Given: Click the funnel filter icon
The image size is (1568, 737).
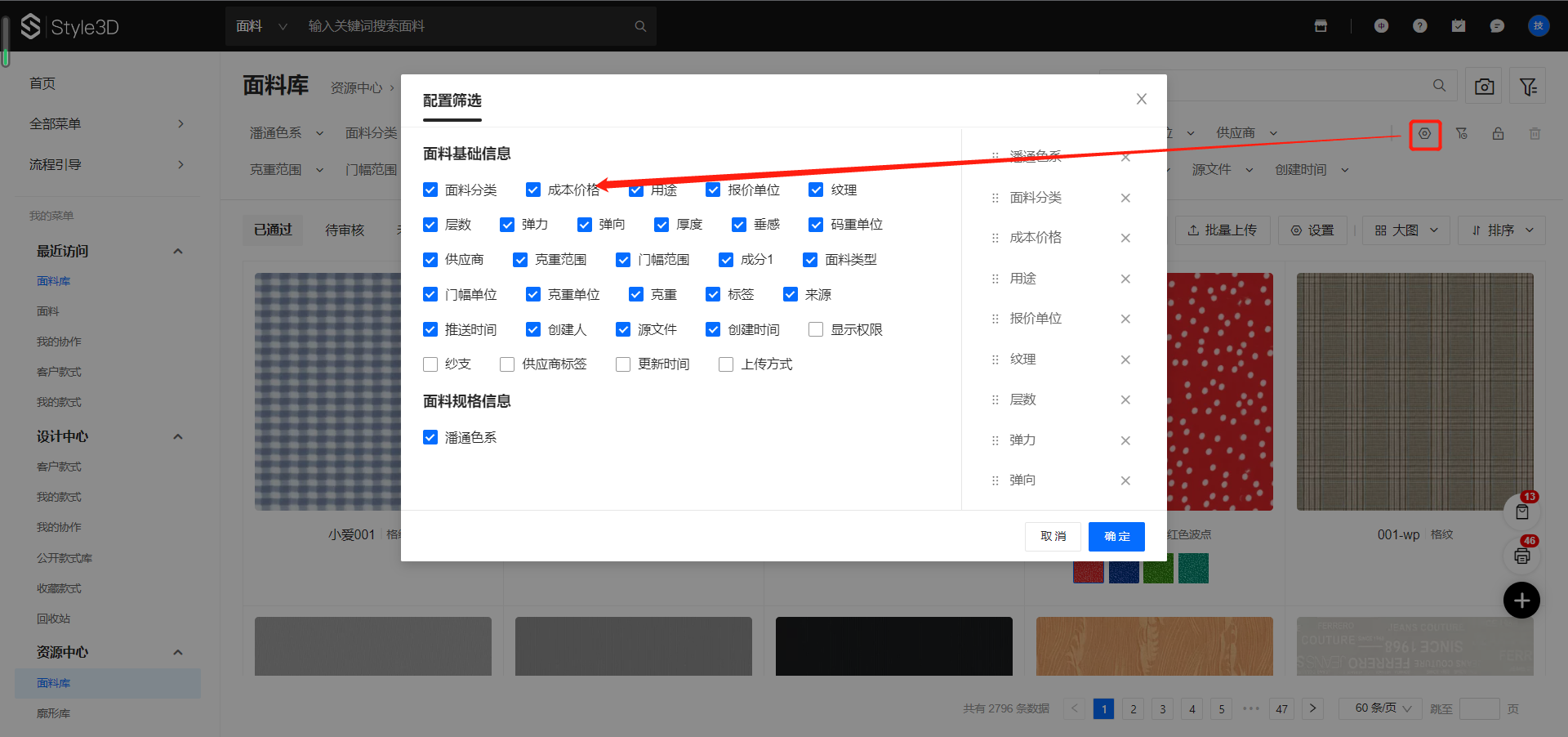Looking at the screenshot, I should point(1528,86).
